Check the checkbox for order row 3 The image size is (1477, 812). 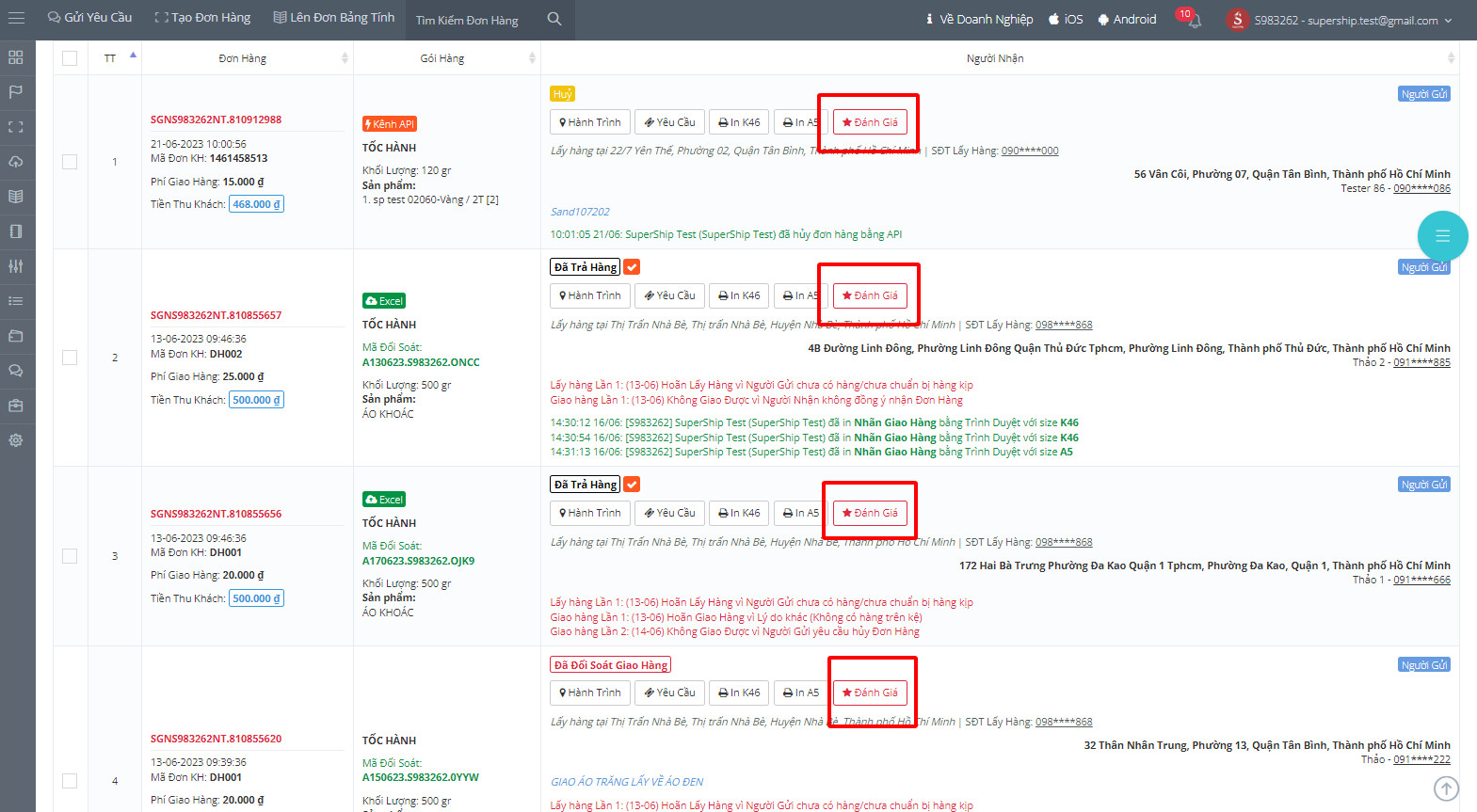pos(70,556)
